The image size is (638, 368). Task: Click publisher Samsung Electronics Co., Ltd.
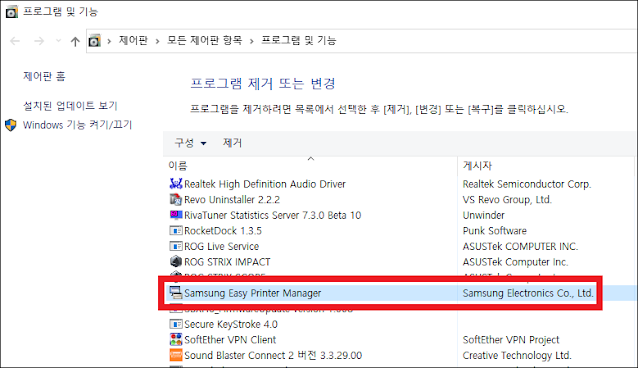528,293
